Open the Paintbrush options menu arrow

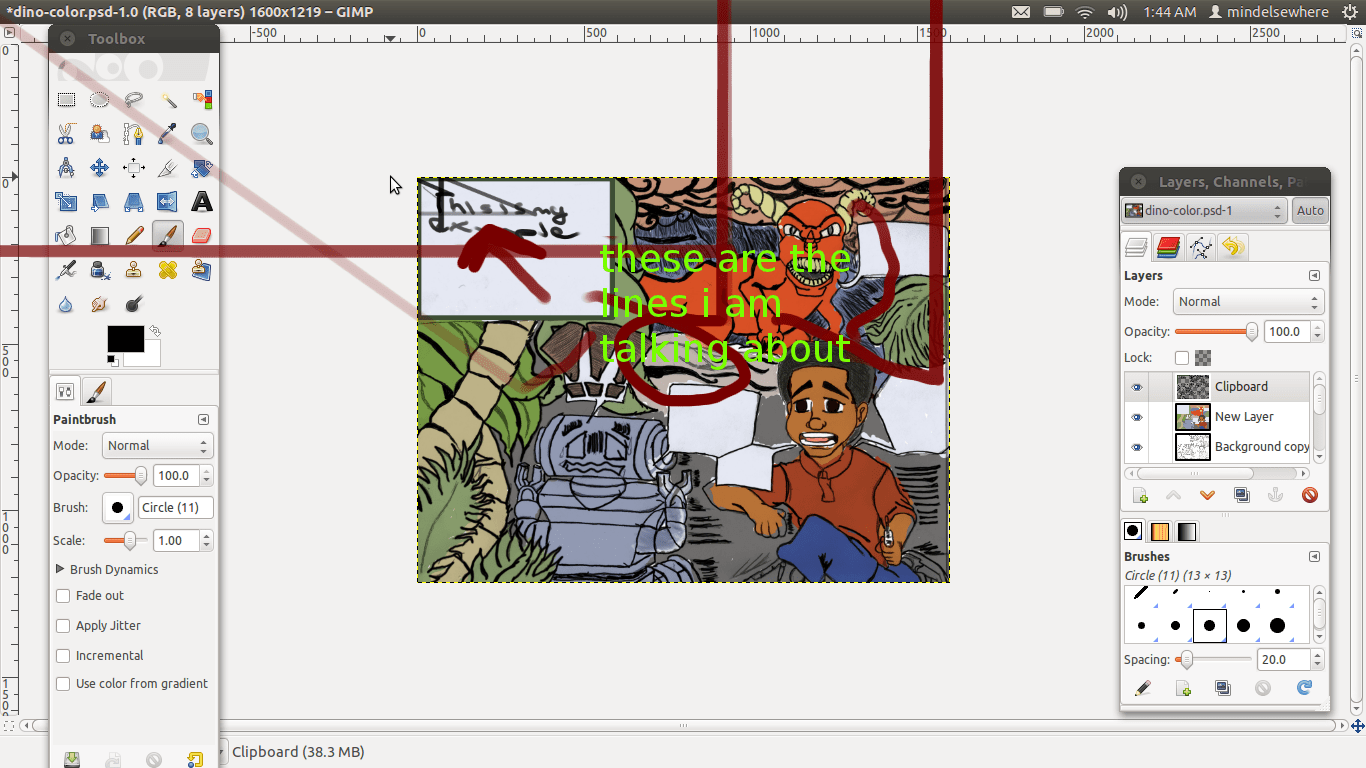point(204,420)
